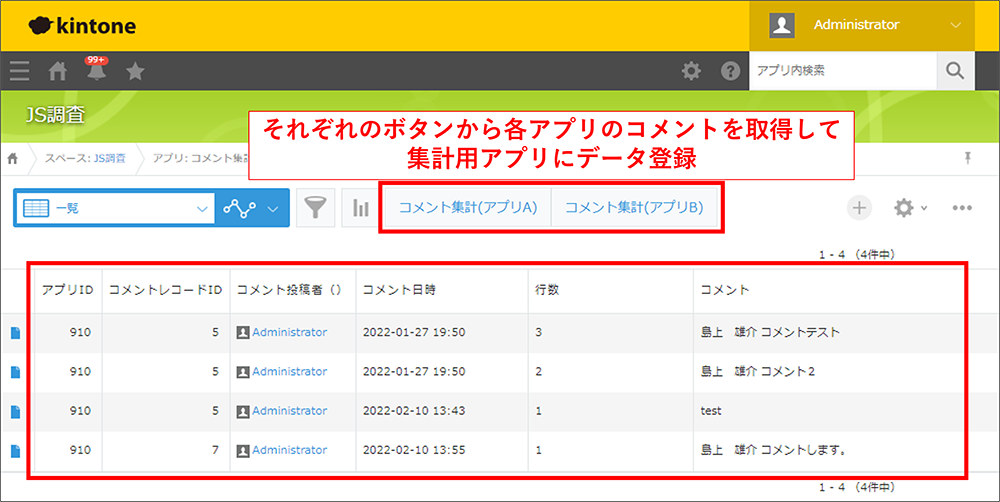The image size is (1000, 502).
Task: Click the breadcrumb home icon
Action: point(13,159)
